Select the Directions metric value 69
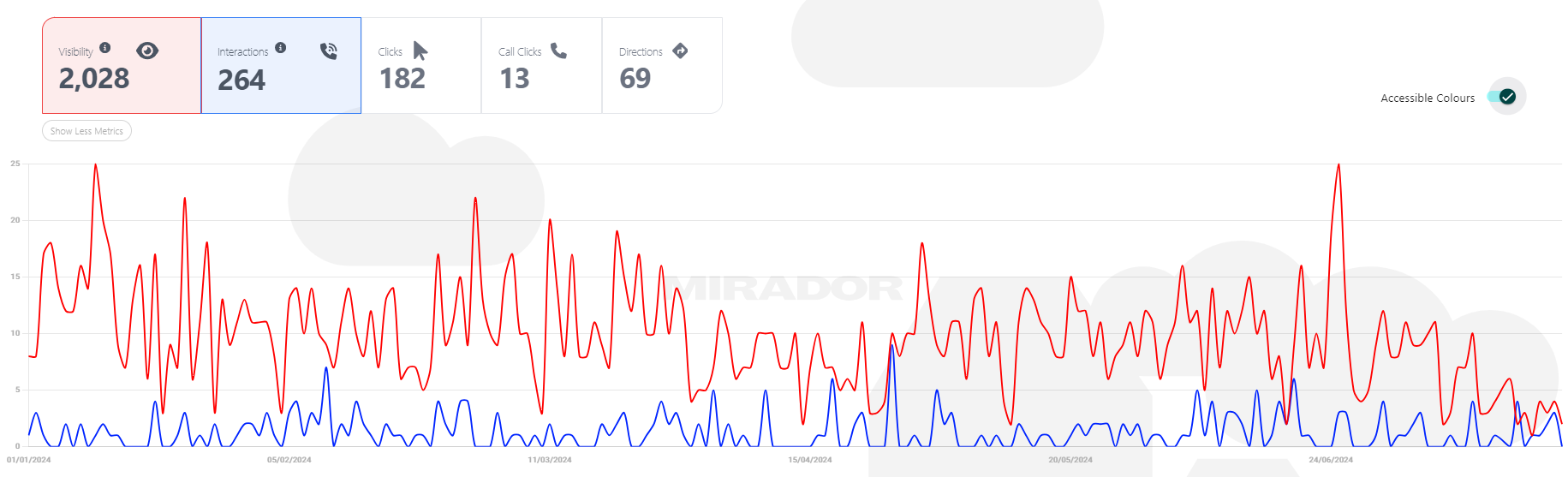This screenshot has width=1568, height=477. click(635, 79)
